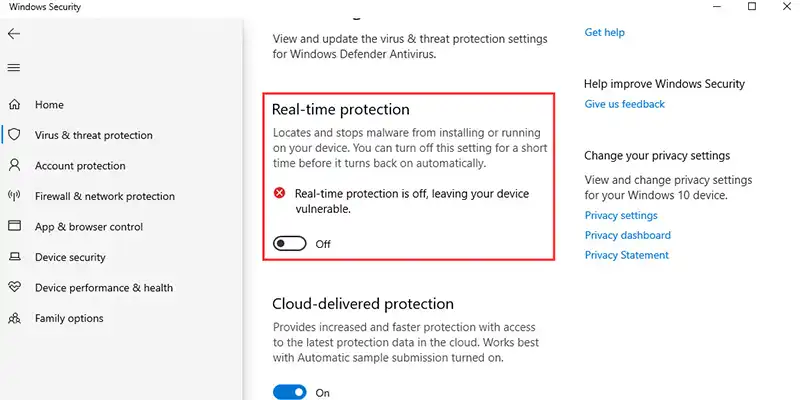Click the Device security laptop icon

tap(15, 257)
